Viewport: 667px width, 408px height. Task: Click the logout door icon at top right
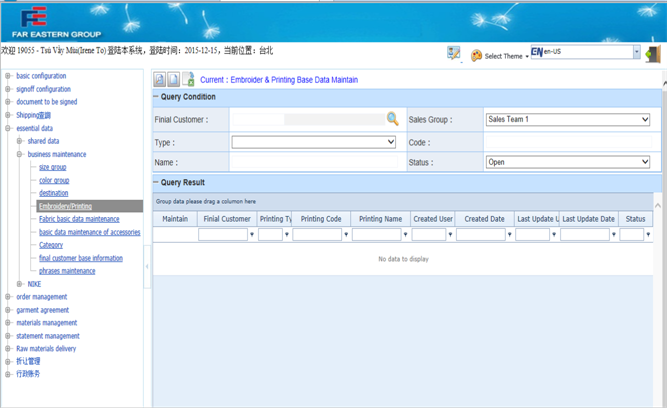(652, 54)
